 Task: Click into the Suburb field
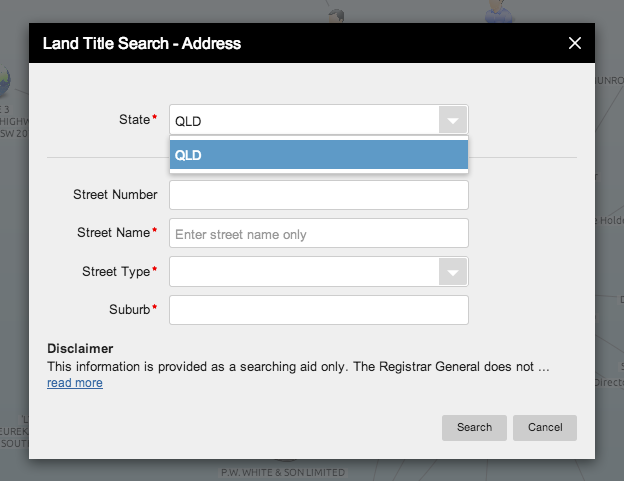(x=319, y=310)
